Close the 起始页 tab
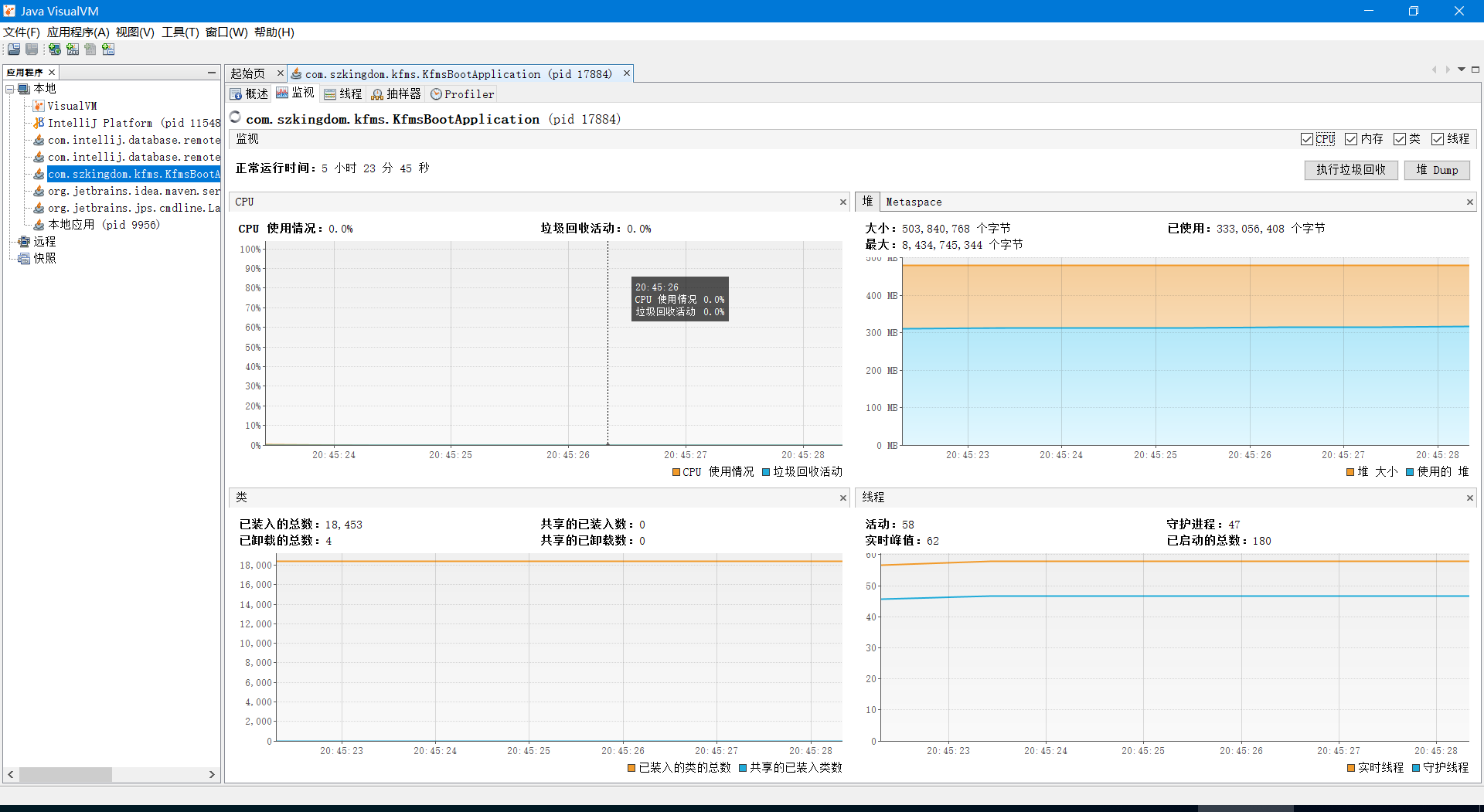The height and width of the screenshot is (812, 1484). (x=280, y=73)
